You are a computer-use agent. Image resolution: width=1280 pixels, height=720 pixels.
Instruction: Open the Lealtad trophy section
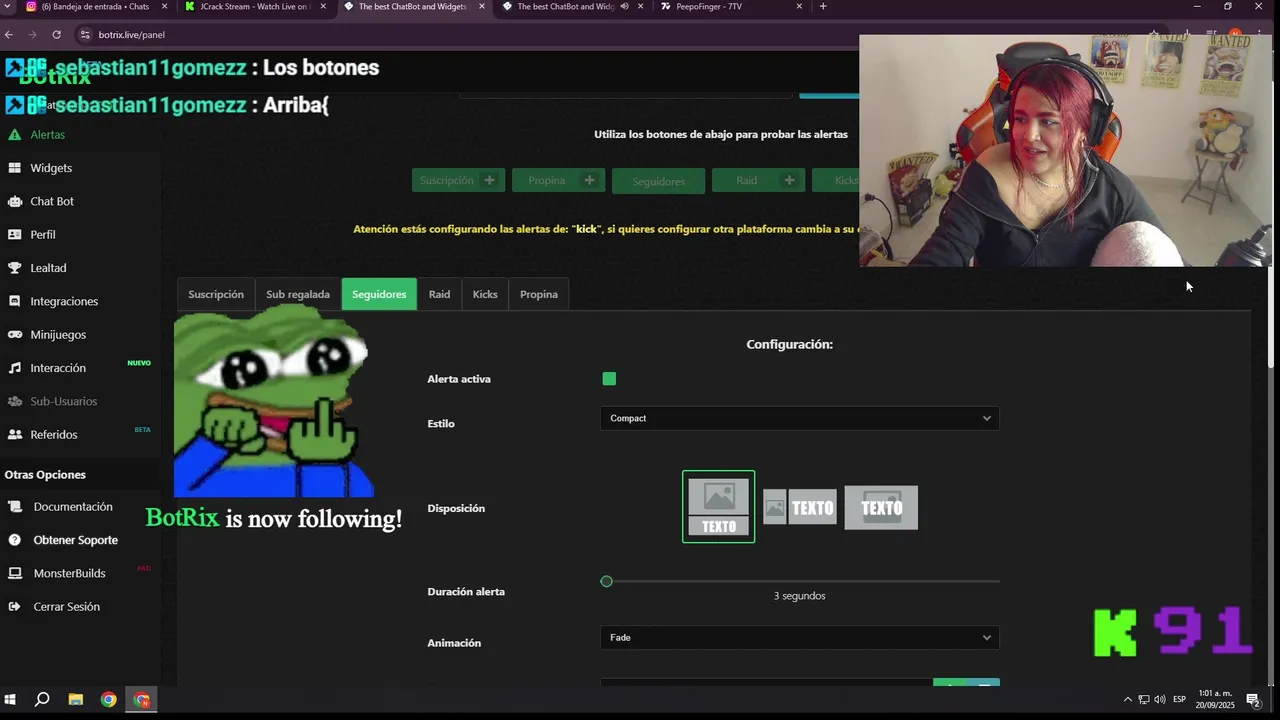(48, 268)
